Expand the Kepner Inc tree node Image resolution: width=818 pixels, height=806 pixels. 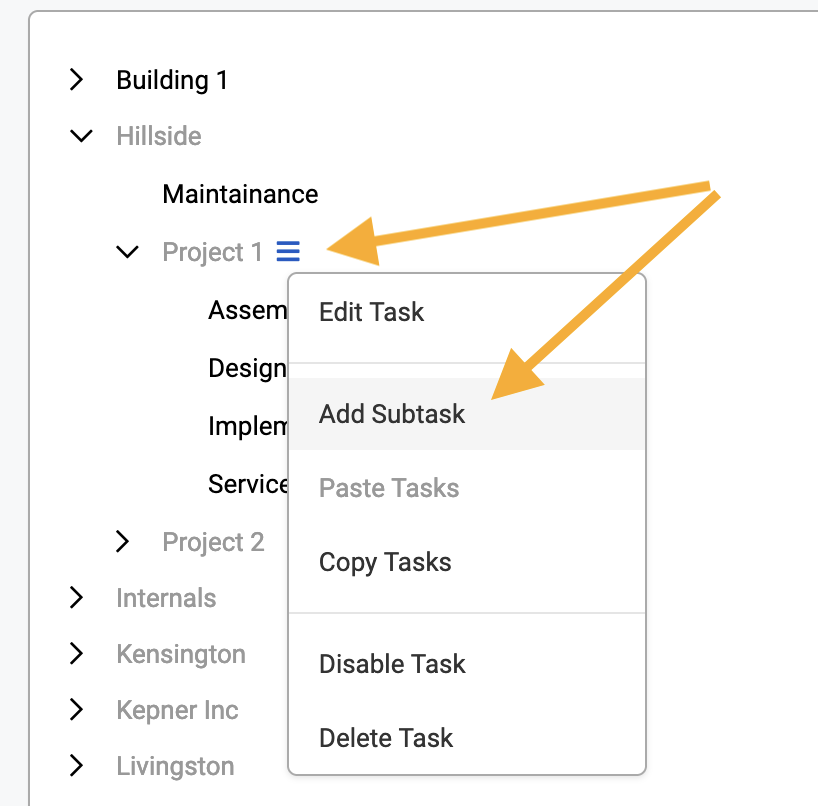77,709
